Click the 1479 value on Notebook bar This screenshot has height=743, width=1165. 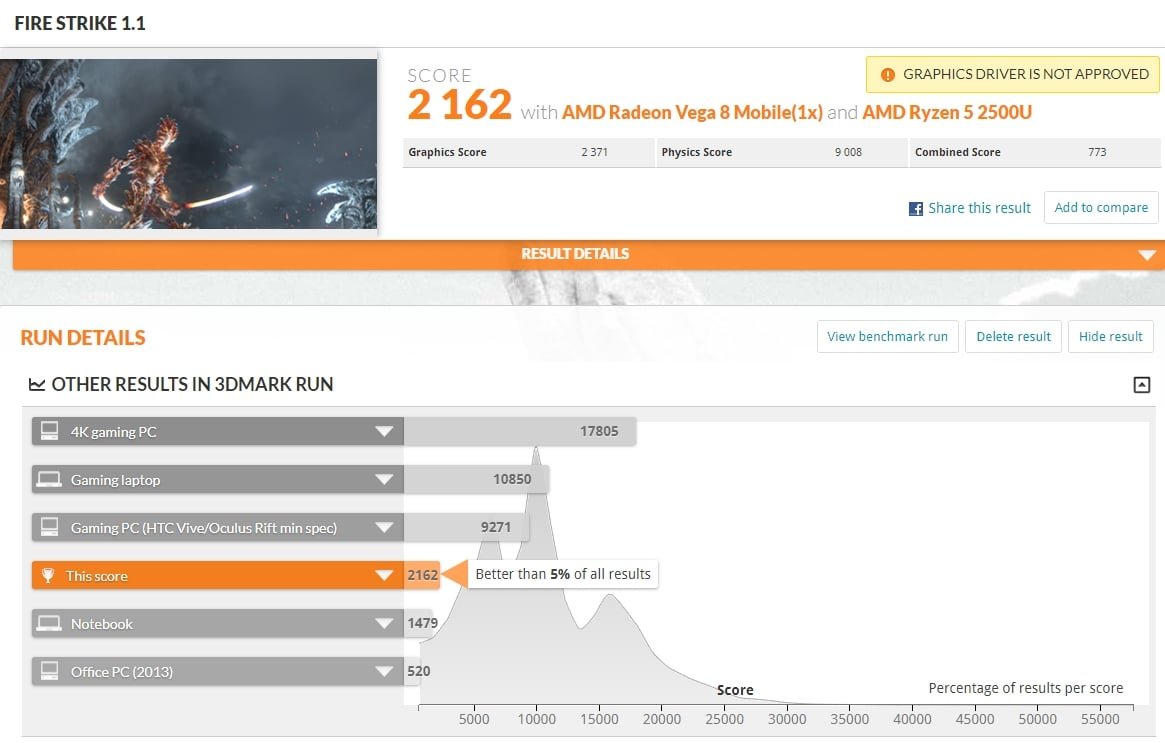tap(422, 623)
